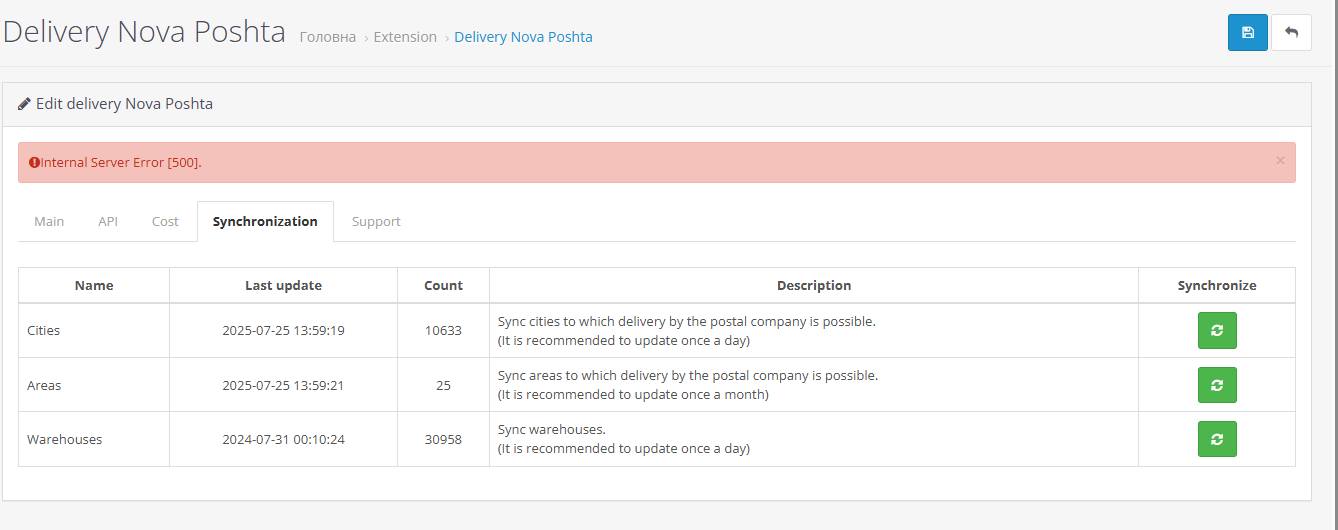The height and width of the screenshot is (530, 1338).
Task: Open the API tab
Action: click(108, 221)
